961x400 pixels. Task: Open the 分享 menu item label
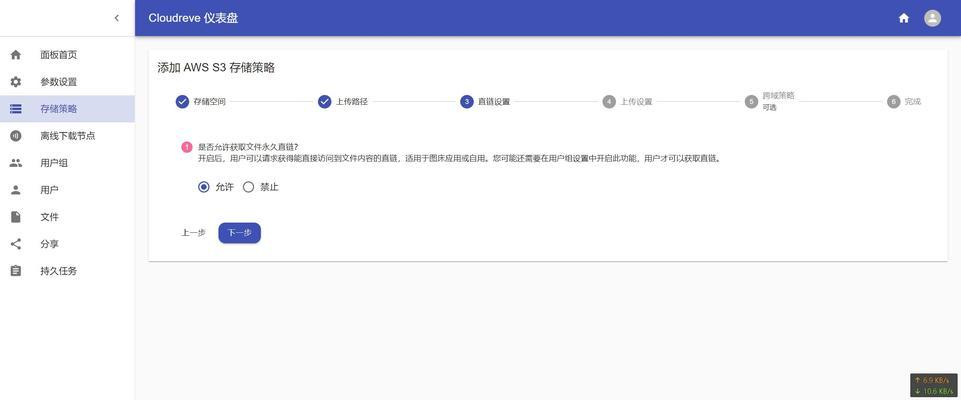(x=50, y=244)
